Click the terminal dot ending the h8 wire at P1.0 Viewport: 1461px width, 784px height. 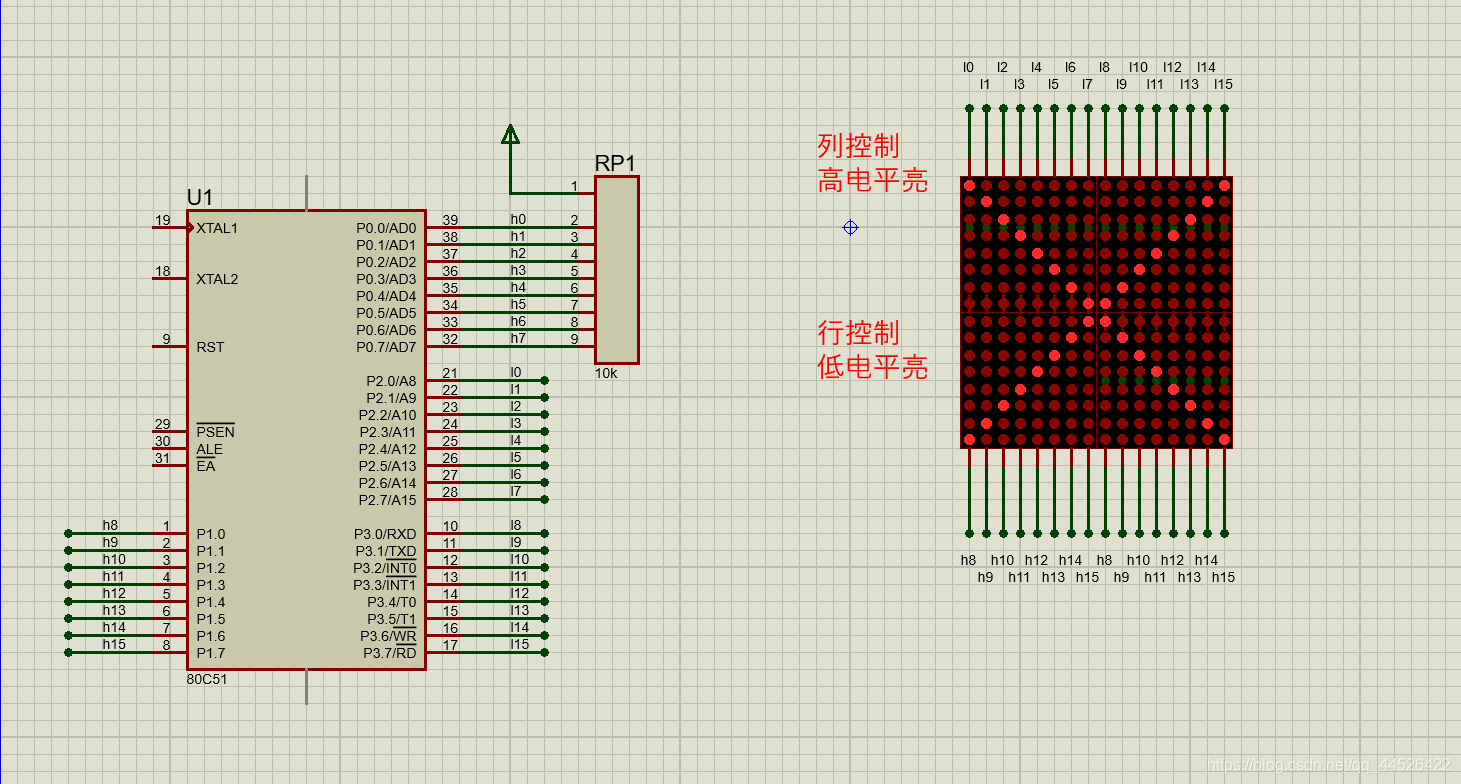[68, 533]
